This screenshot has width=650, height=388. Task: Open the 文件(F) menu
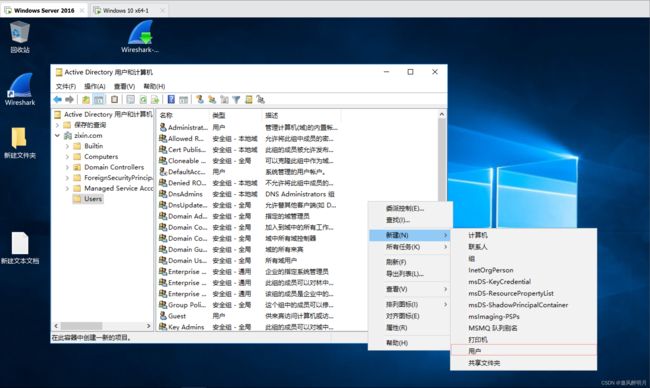[66, 86]
